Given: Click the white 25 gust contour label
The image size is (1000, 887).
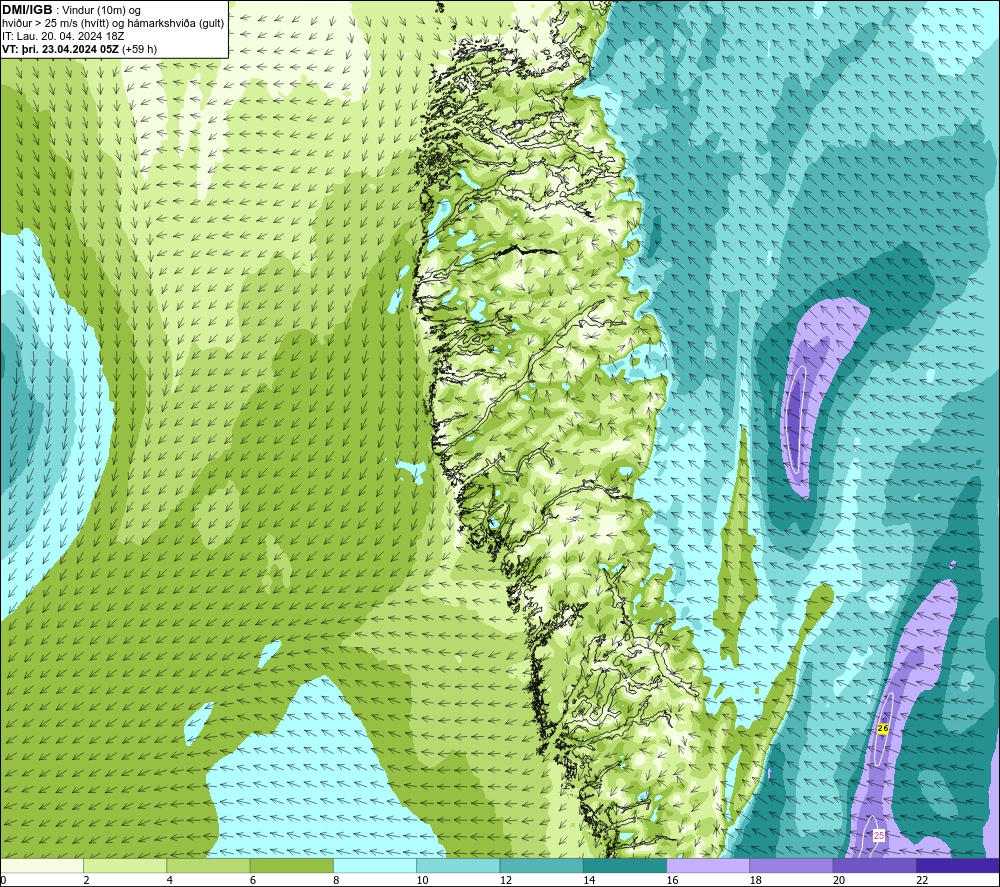Looking at the screenshot, I should [879, 835].
